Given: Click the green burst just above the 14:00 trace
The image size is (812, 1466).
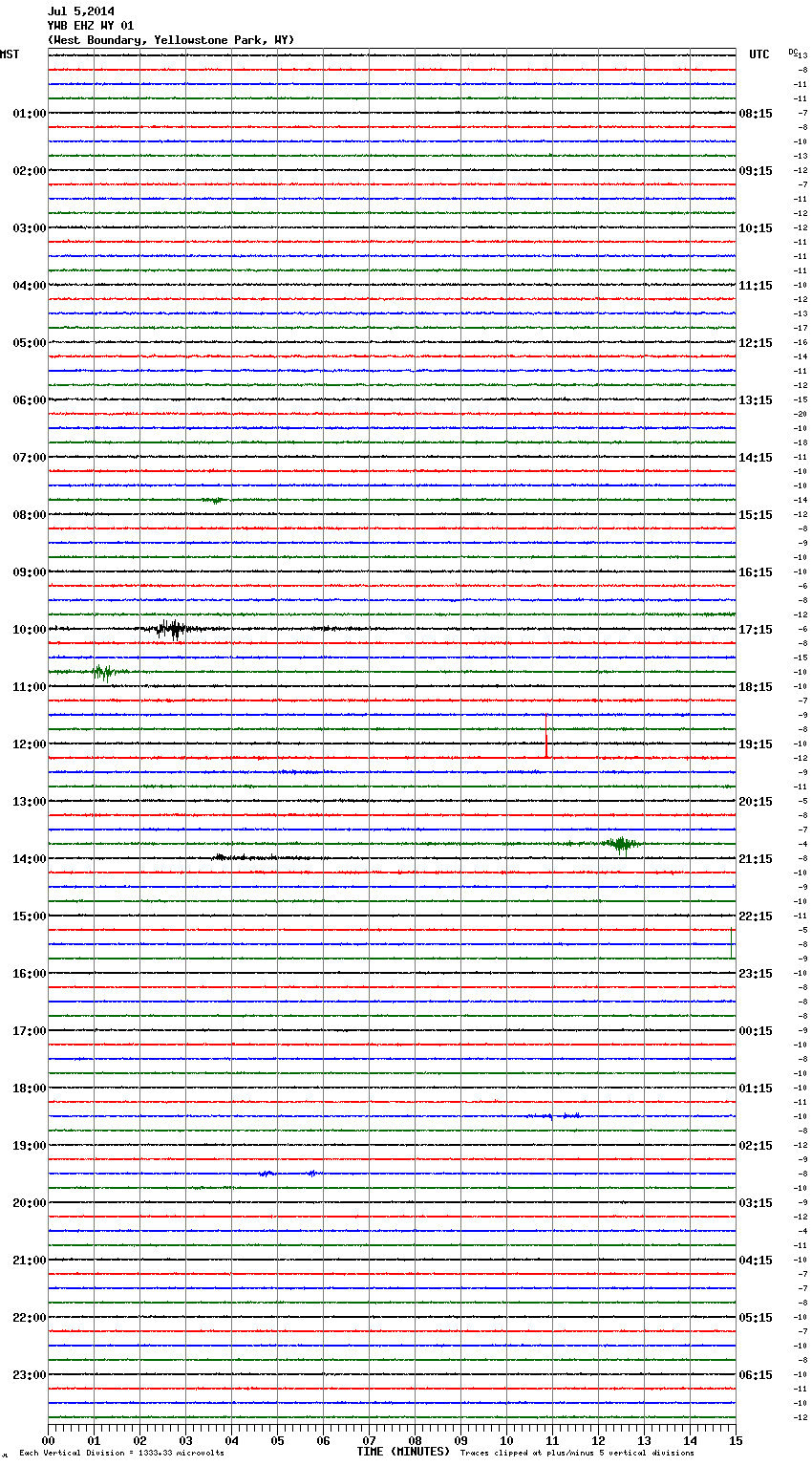Looking at the screenshot, I should (622, 844).
